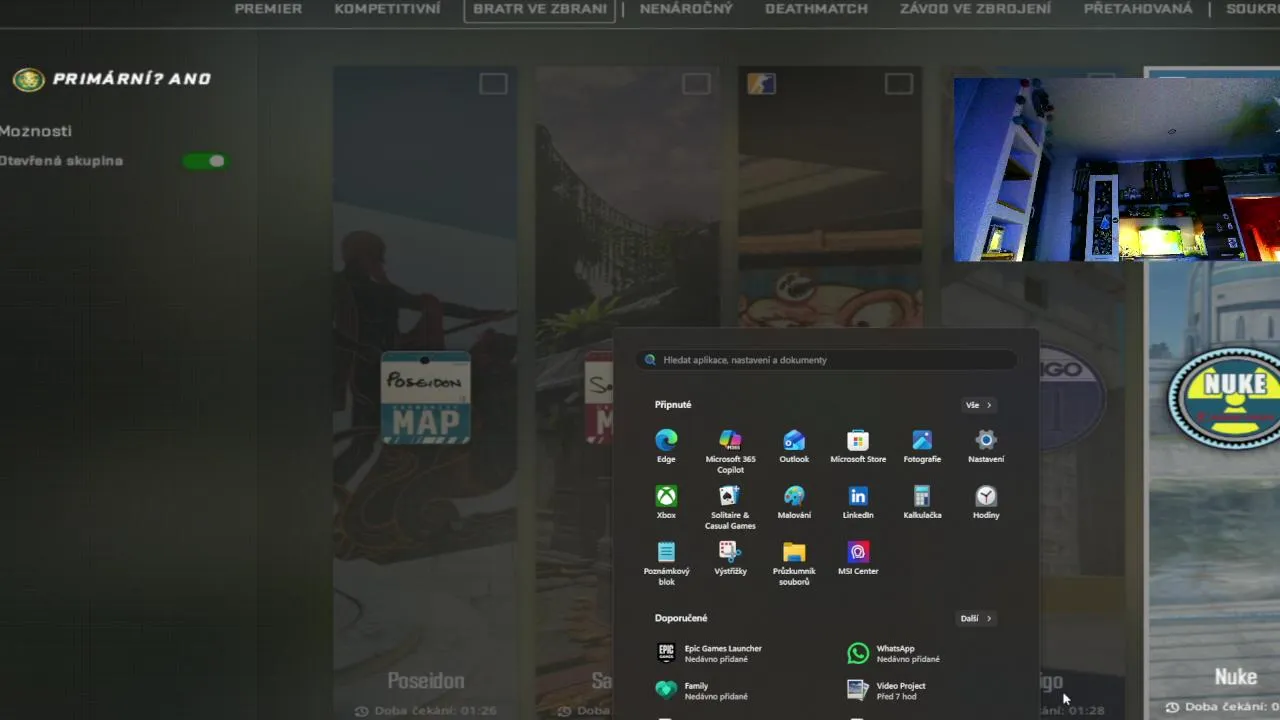Check the third map card's checkbox
The height and width of the screenshot is (720, 1280).
click(x=898, y=84)
